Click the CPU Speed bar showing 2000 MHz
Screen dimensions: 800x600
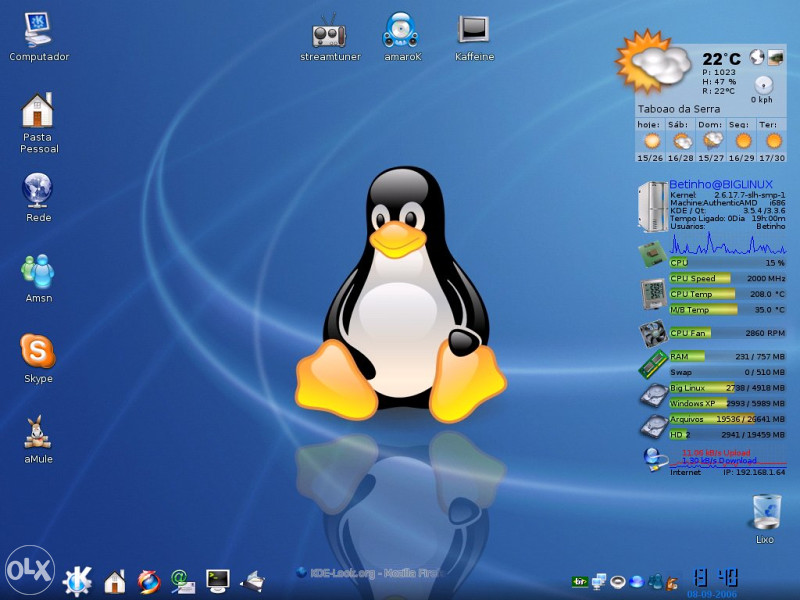727,279
